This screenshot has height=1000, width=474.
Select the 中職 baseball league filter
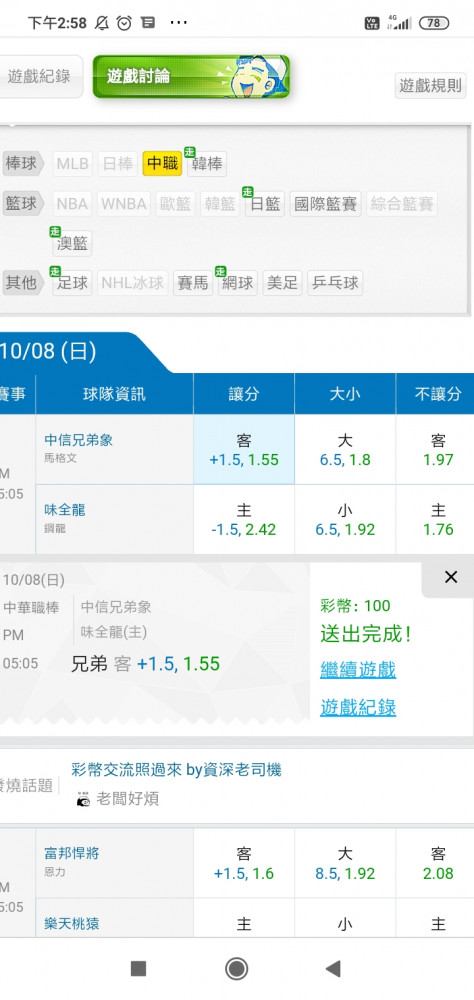pos(162,164)
